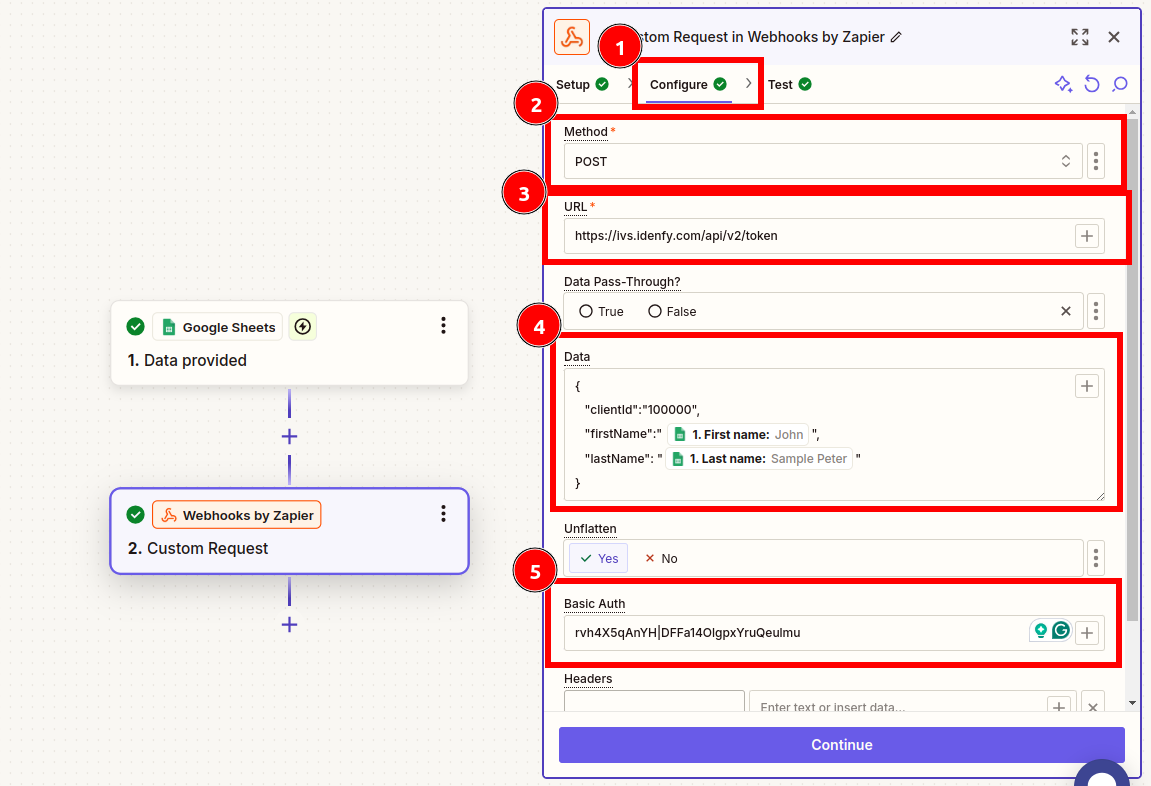The height and width of the screenshot is (786, 1151).
Task: Expand the panel to fullscreen
Action: [1079, 36]
